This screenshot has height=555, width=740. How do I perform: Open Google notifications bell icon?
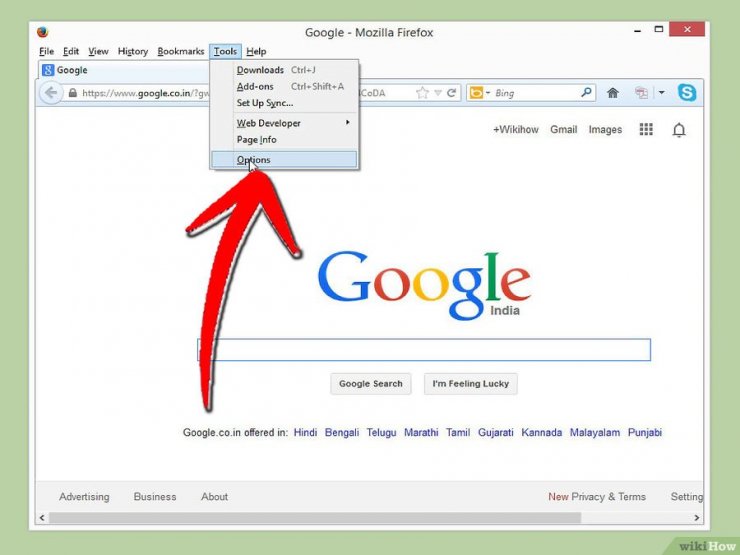tap(679, 130)
